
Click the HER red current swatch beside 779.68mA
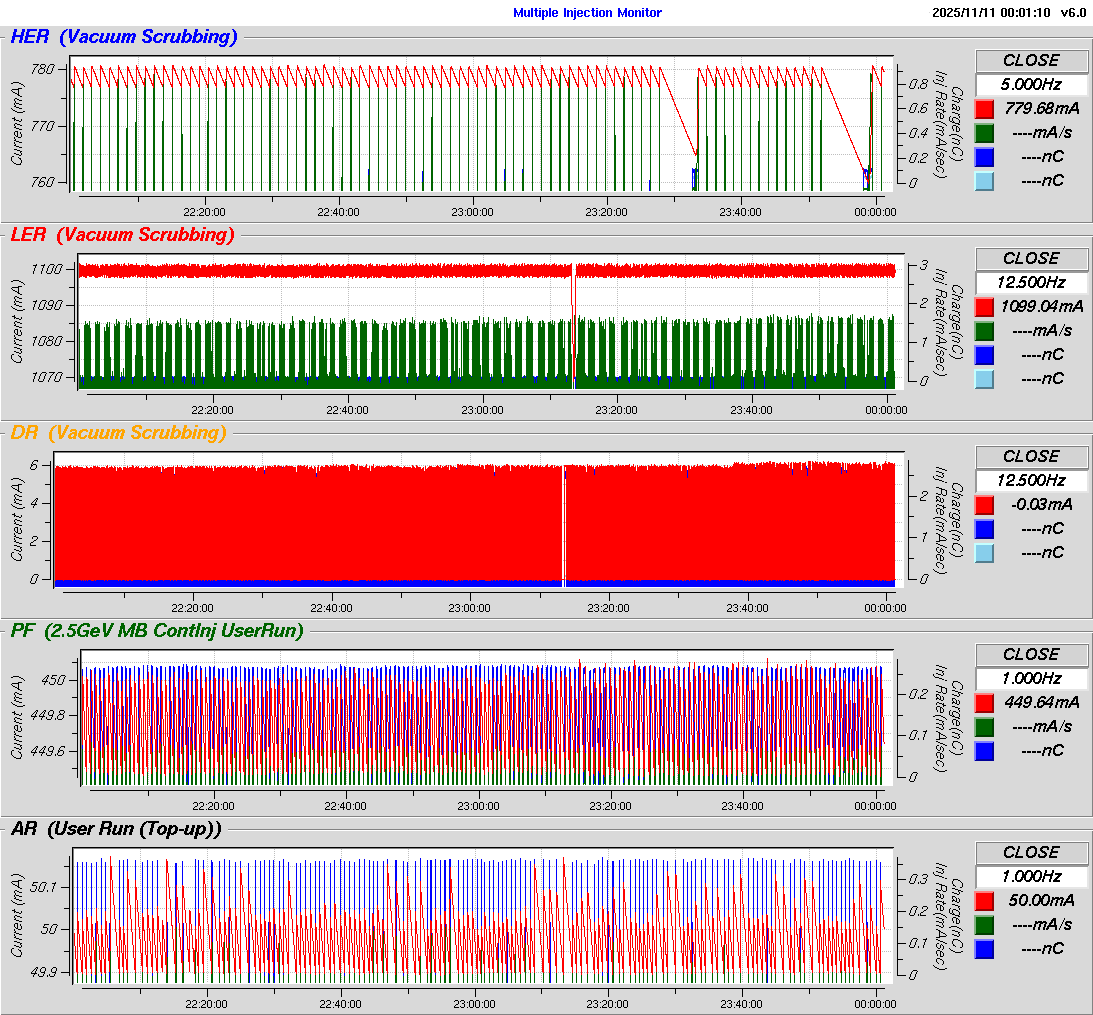[984, 109]
